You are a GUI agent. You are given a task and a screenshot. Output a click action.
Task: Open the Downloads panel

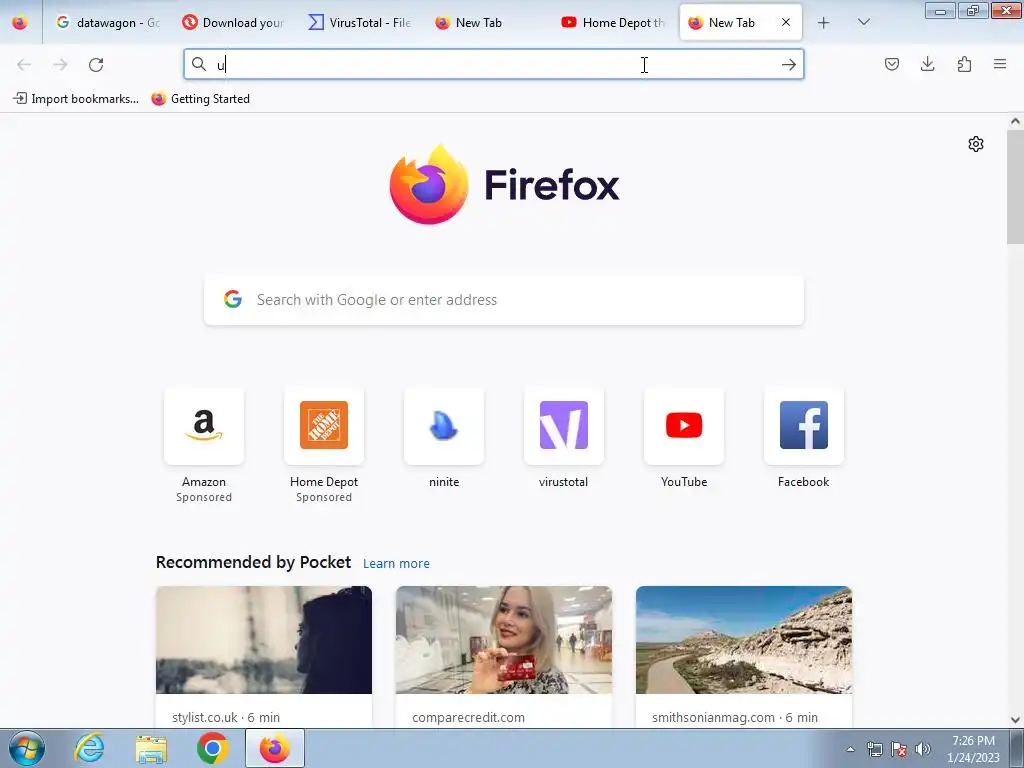pyautogui.click(x=927, y=64)
